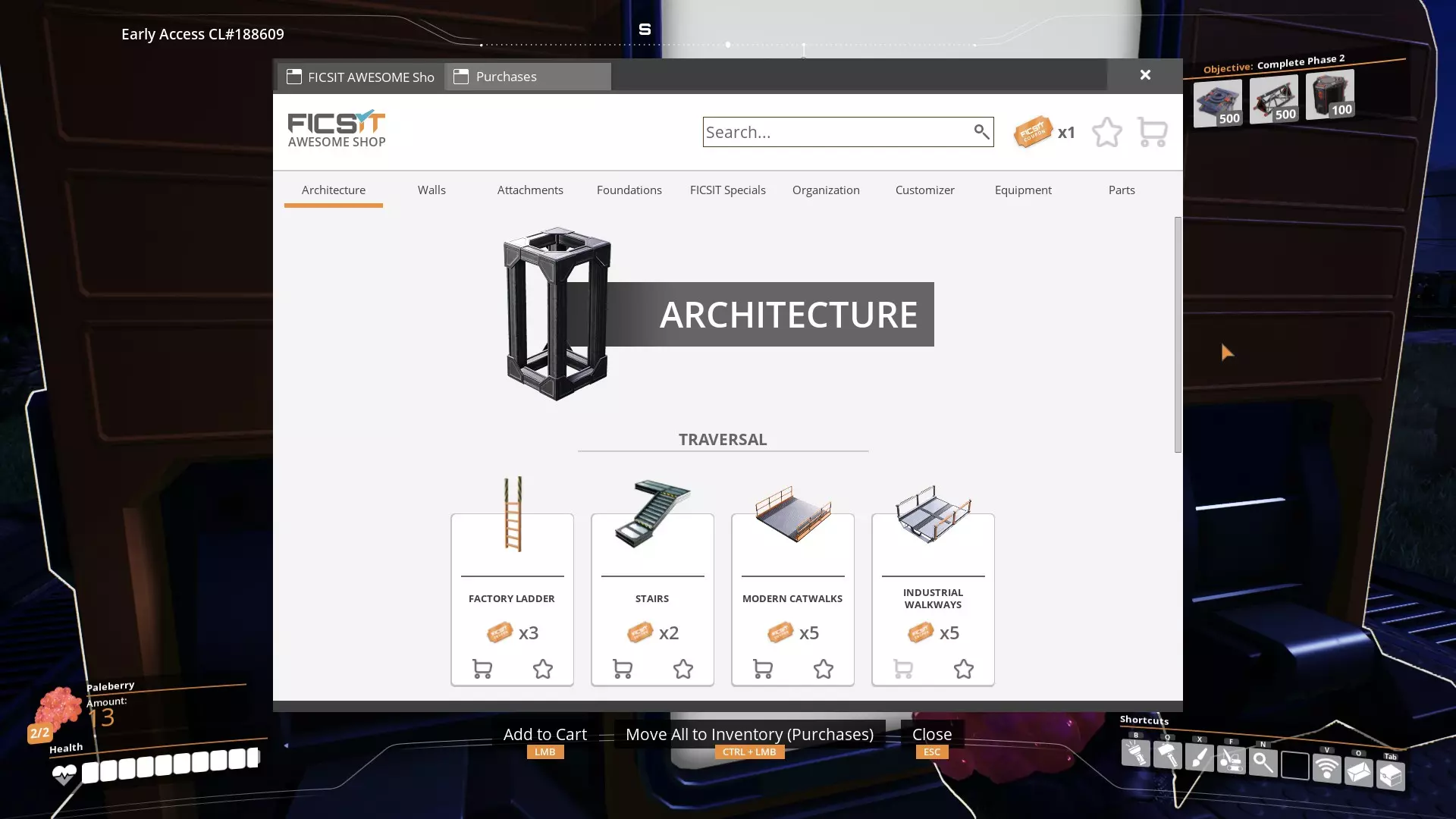
Task: Favorite the Factory Ladder item
Action: 543,669
